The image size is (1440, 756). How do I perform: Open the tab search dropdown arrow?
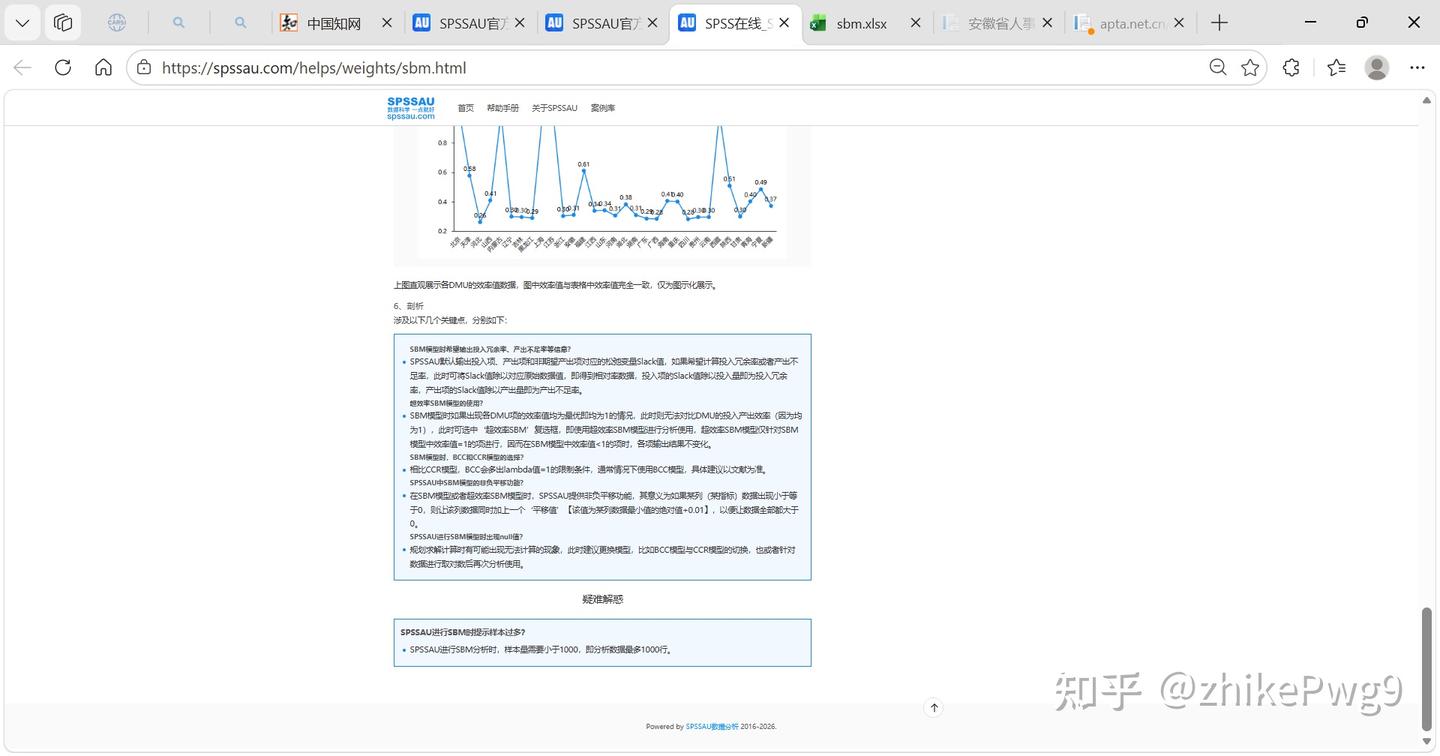[x=22, y=22]
